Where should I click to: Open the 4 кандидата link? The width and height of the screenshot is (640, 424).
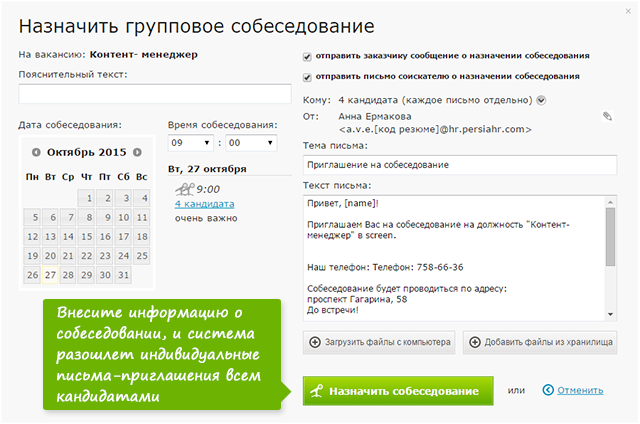tap(198, 203)
